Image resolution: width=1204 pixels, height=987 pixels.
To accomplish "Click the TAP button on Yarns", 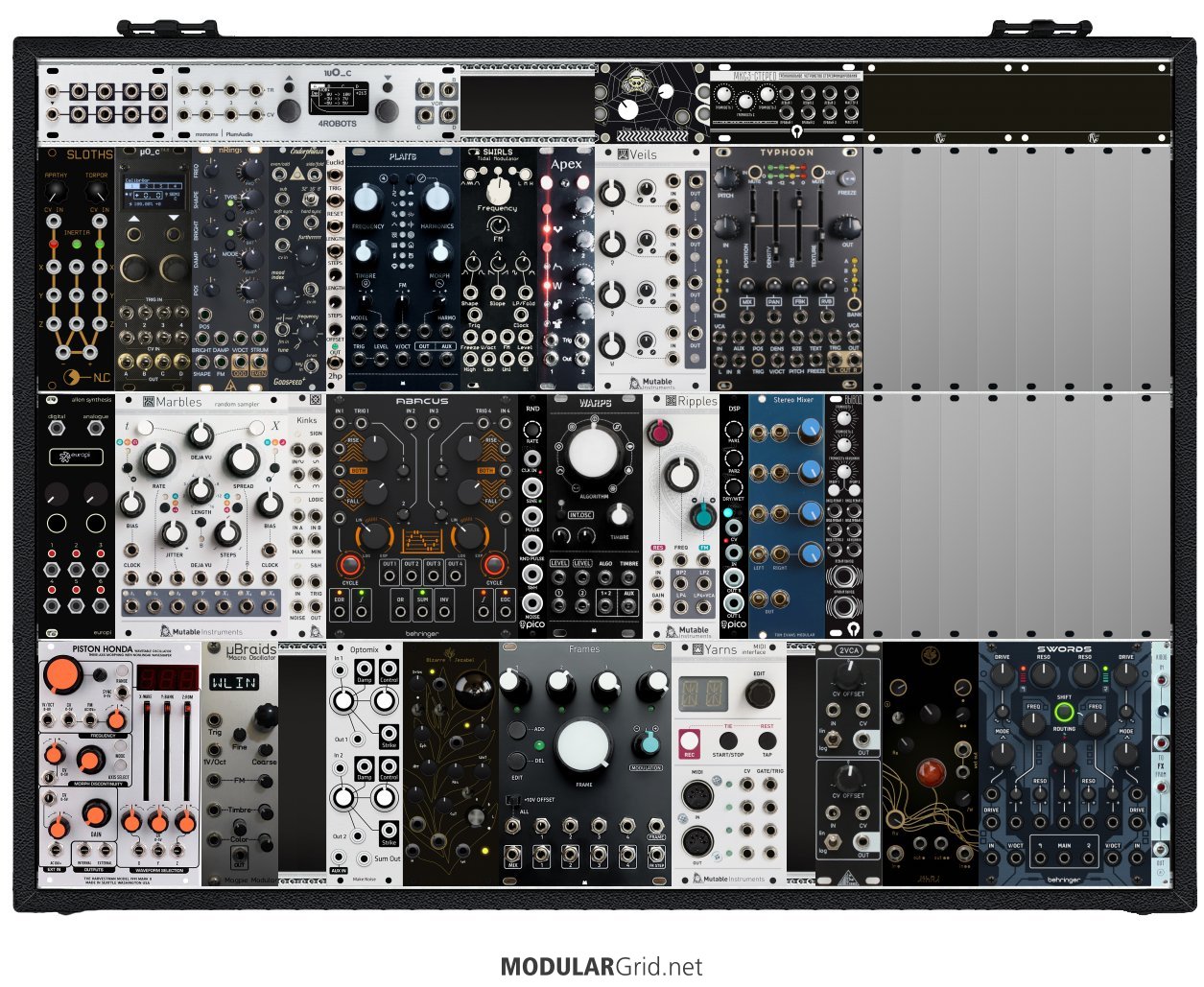I will (x=767, y=740).
